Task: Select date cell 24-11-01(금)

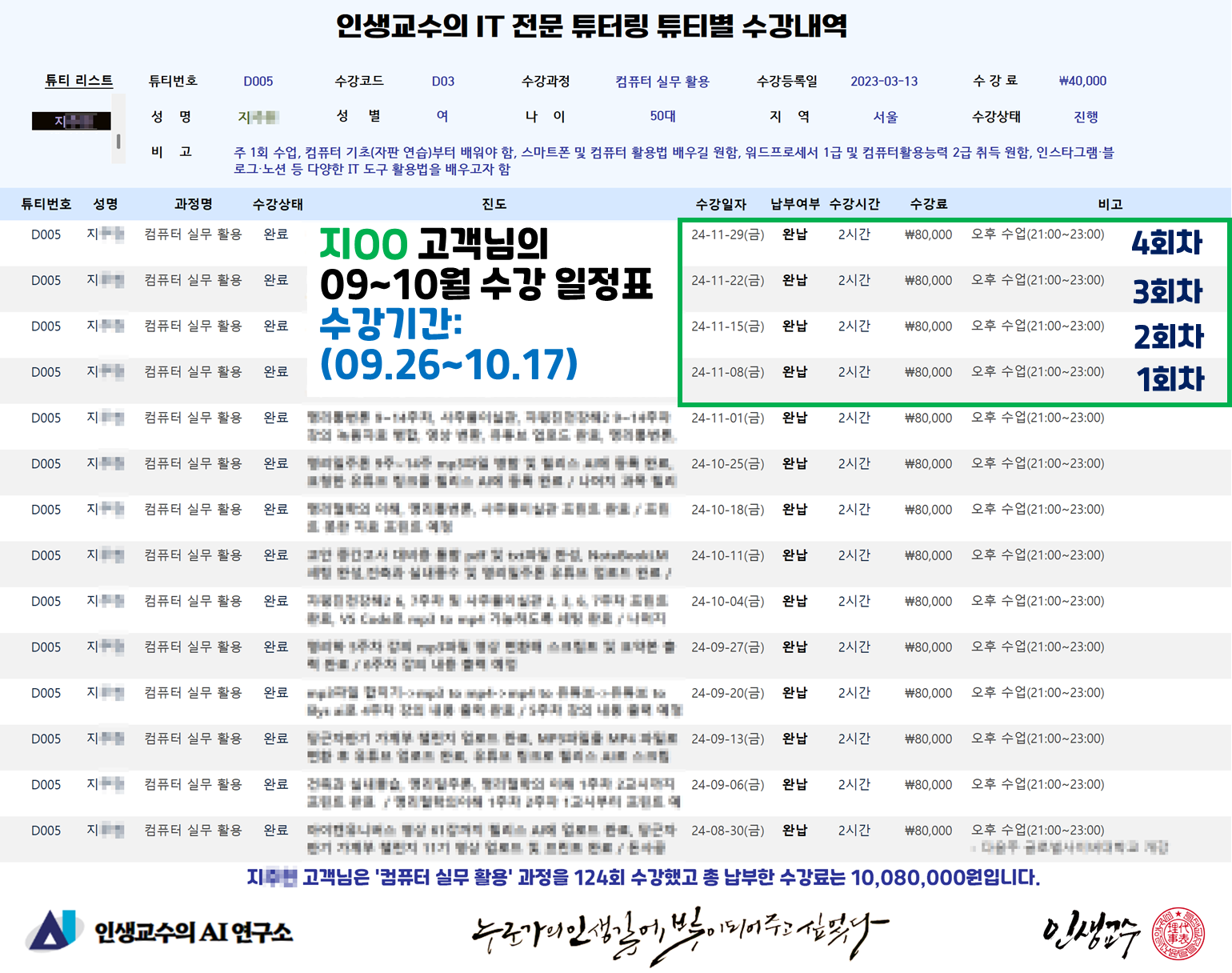Action: tap(727, 418)
